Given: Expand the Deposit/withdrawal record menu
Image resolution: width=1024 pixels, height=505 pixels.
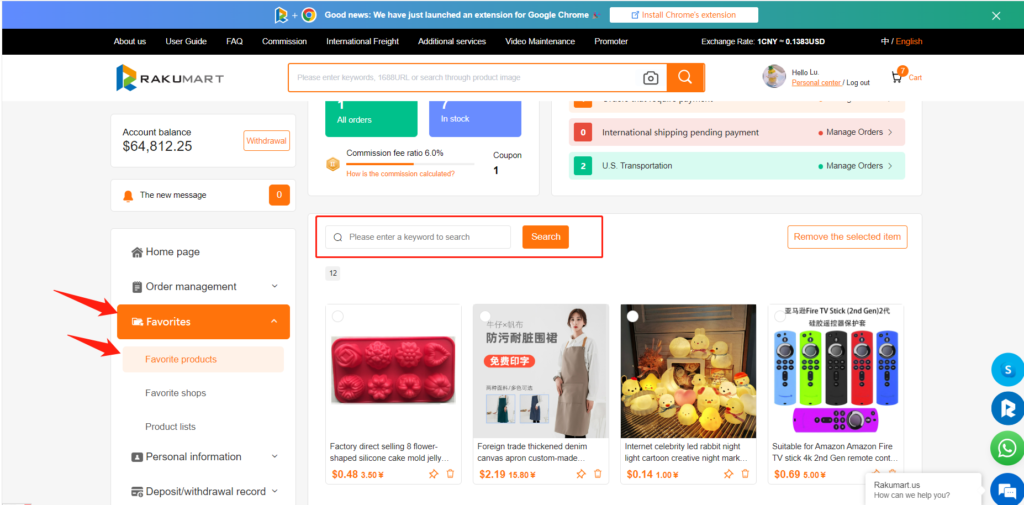Looking at the screenshot, I should pyautogui.click(x=275, y=491).
